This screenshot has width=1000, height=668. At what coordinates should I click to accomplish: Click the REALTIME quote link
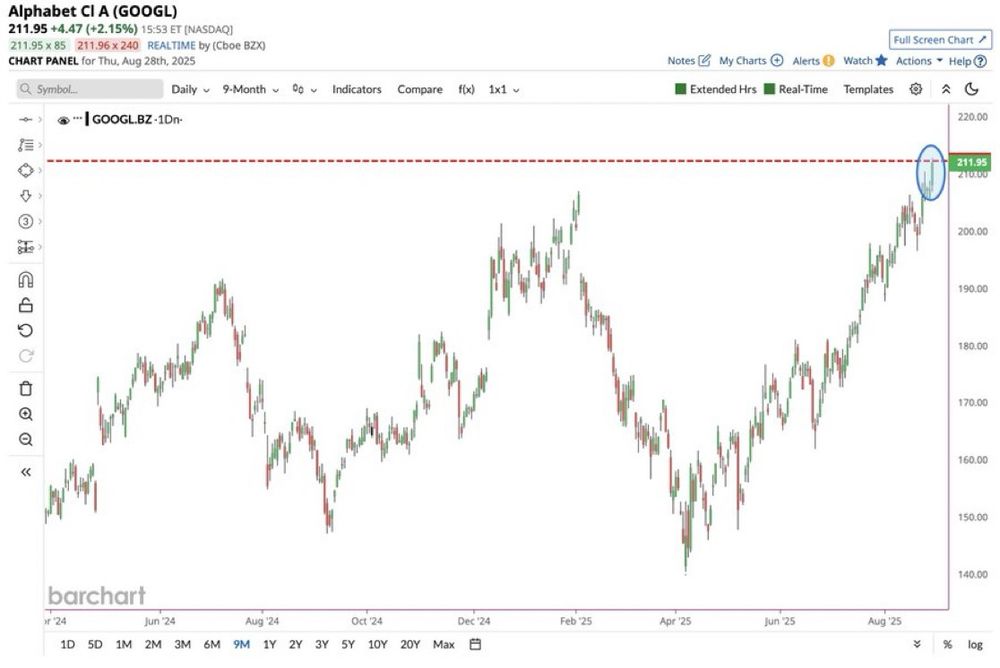pos(171,45)
